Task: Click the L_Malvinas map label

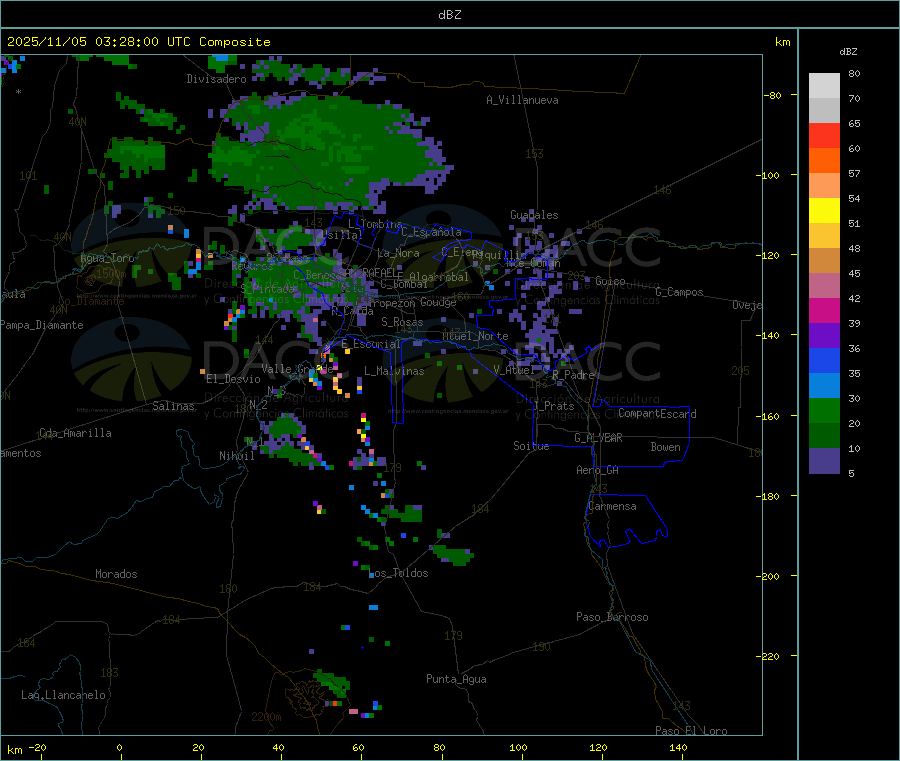Action: click(x=394, y=371)
